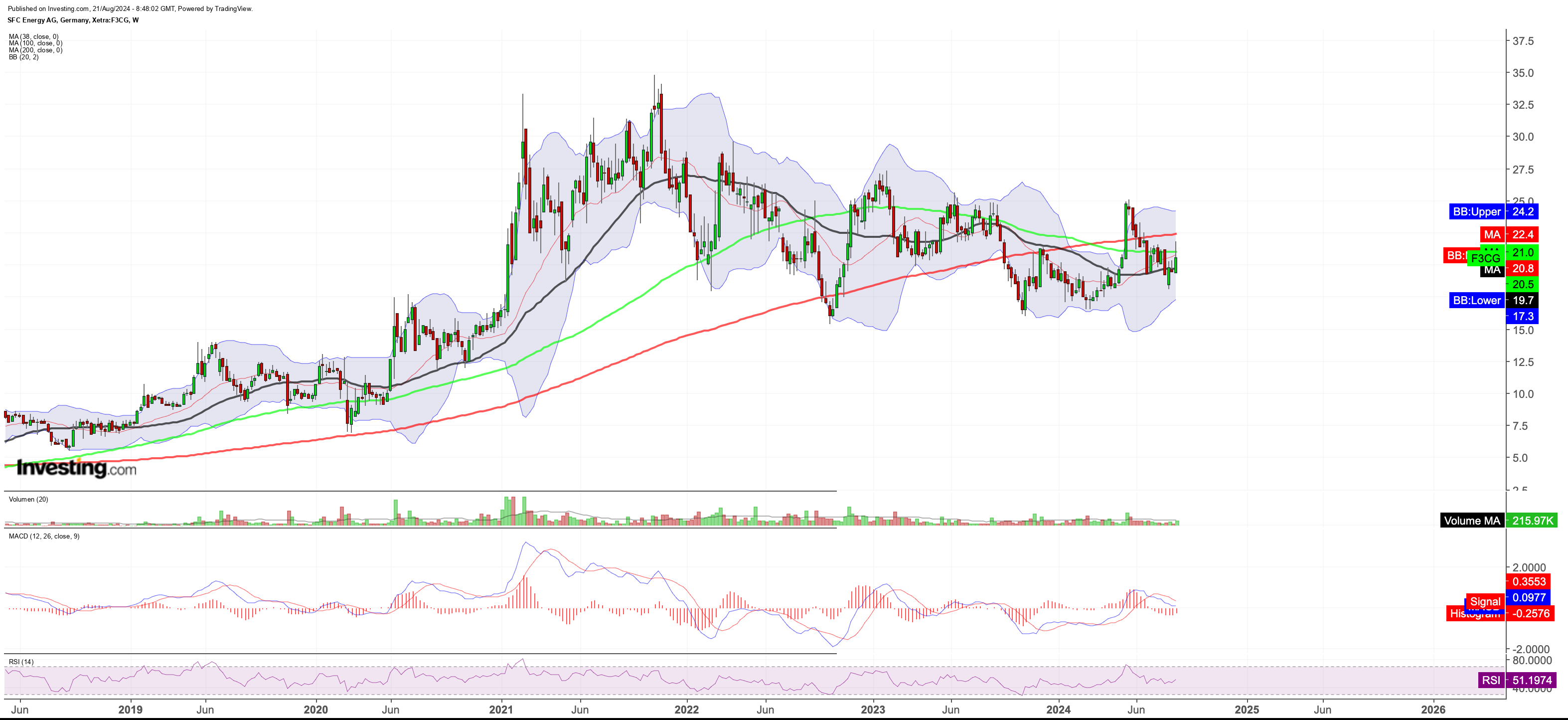This screenshot has width=1568, height=720.
Task: Click the 2019 time axis label
Action: pos(130,710)
